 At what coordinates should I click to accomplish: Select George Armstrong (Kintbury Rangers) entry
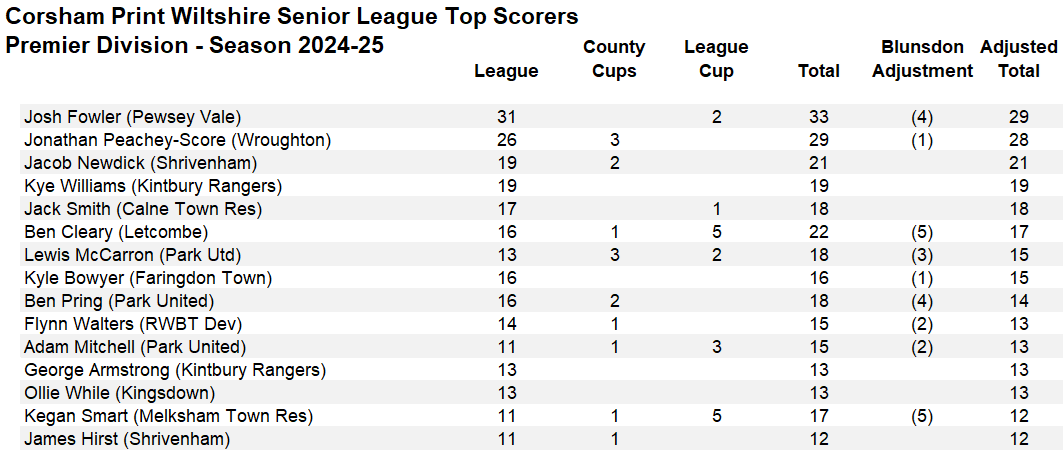[174, 370]
